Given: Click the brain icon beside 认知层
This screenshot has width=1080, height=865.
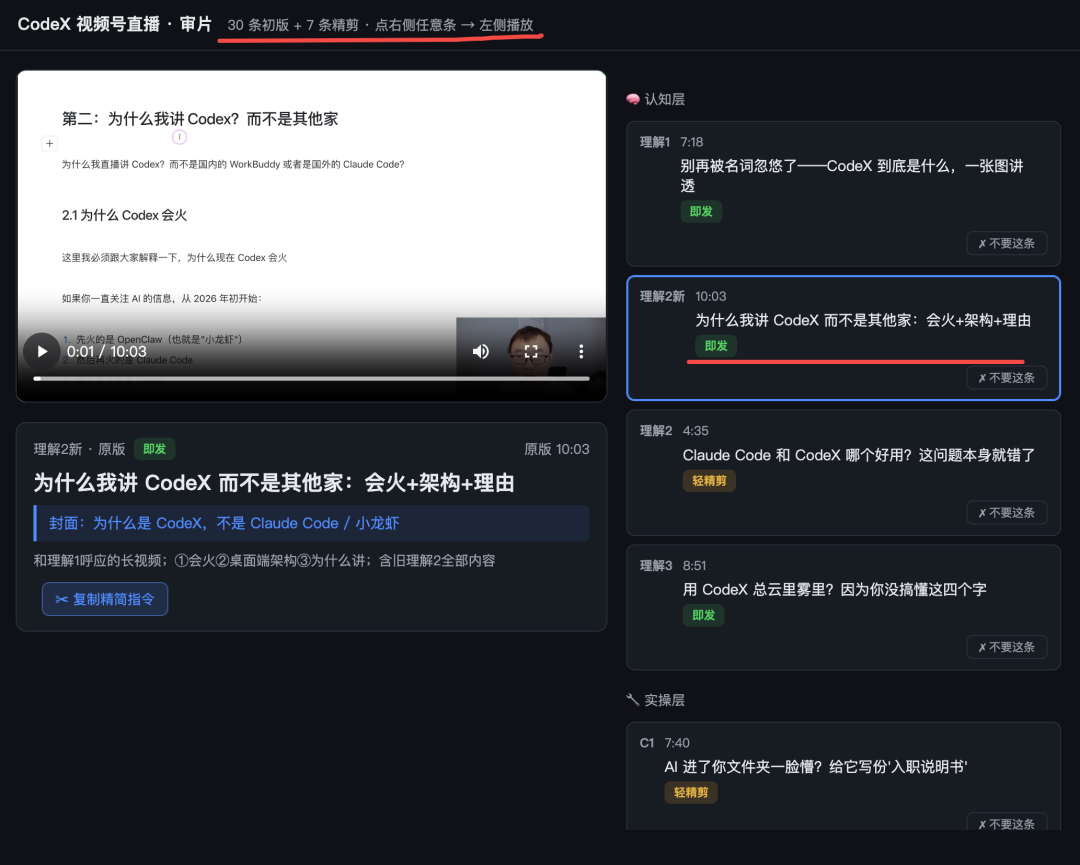Looking at the screenshot, I should 633,99.
